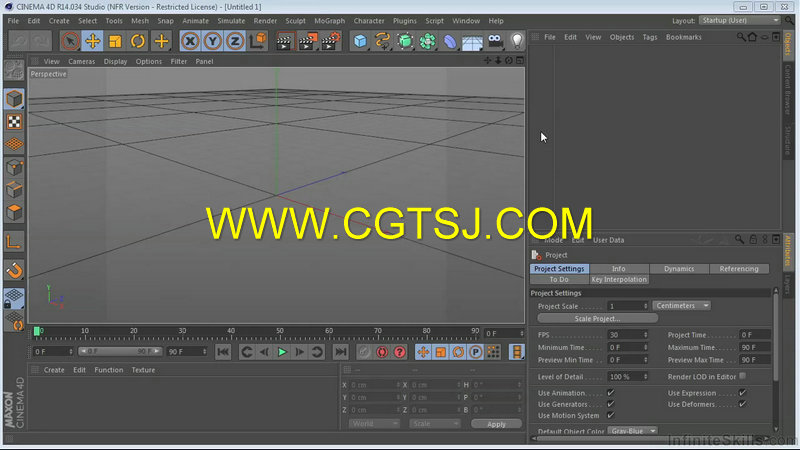The image size is (800, 450).
Task: Open the spline tools icon
Action: tap(382, 41)
